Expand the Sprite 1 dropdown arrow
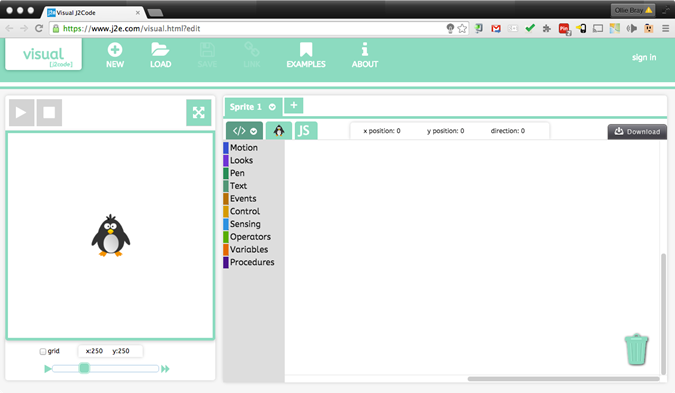This screenshot has width=675, height=393. [272, 107]
